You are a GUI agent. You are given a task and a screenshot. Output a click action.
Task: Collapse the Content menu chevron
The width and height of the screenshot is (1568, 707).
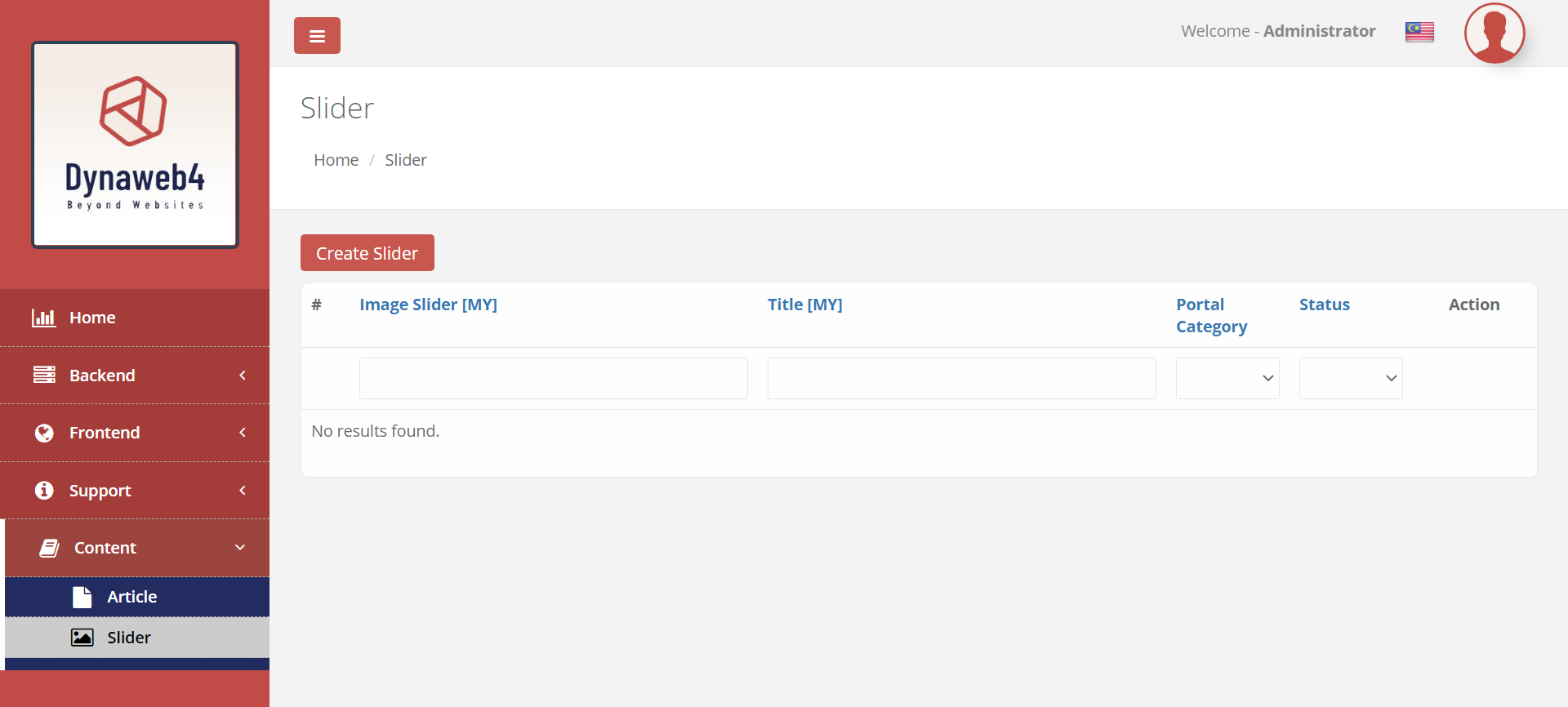240,548
